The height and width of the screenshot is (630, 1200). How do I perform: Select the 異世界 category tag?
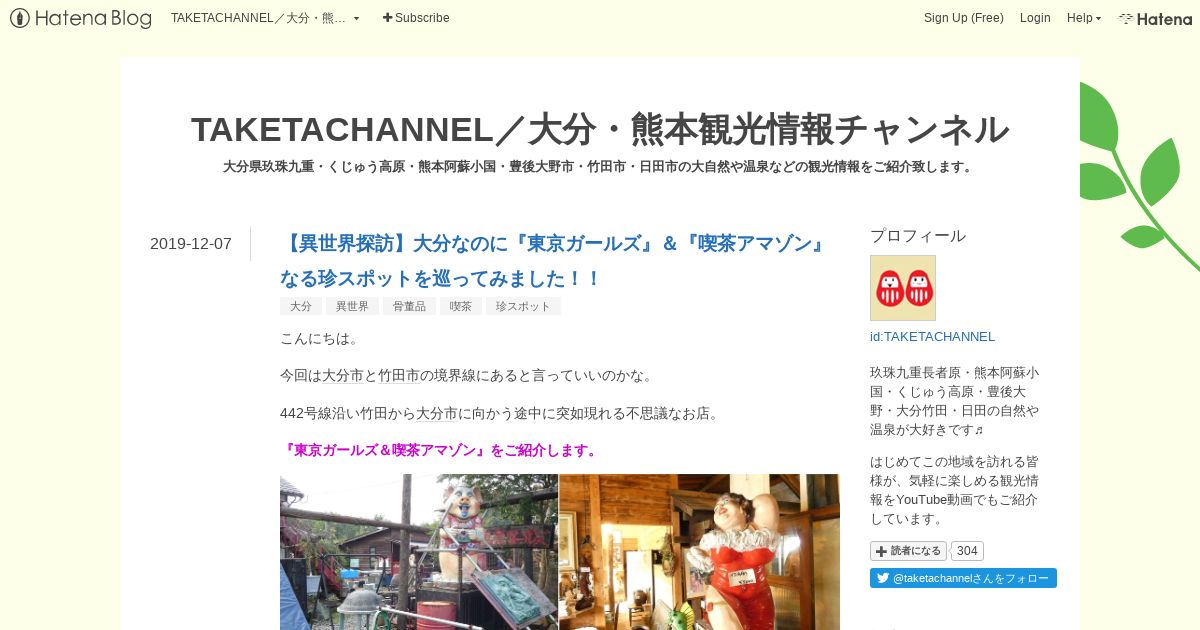(x=352, y=306)
